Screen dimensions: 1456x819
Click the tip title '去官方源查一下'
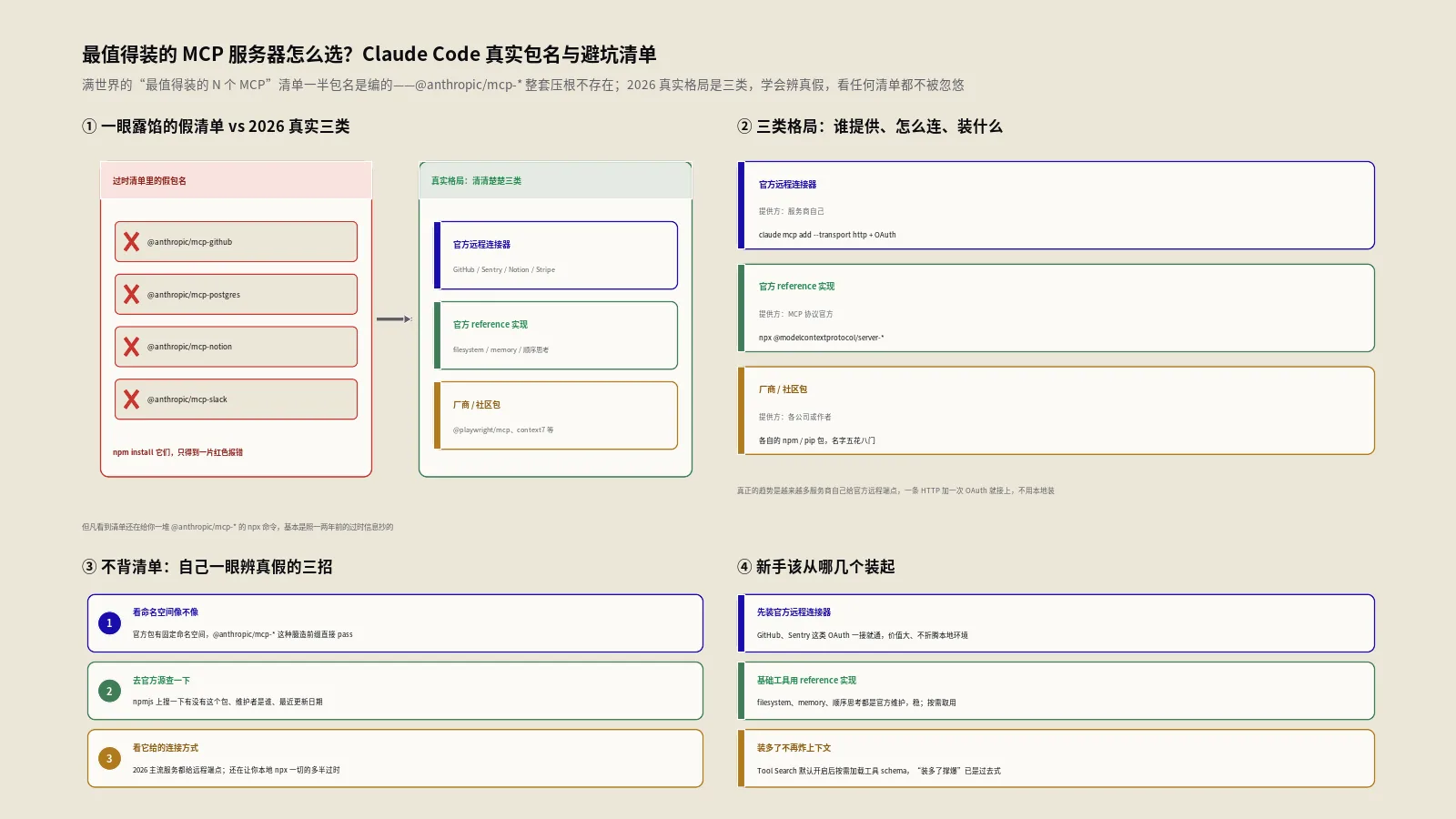pos(161,681)
